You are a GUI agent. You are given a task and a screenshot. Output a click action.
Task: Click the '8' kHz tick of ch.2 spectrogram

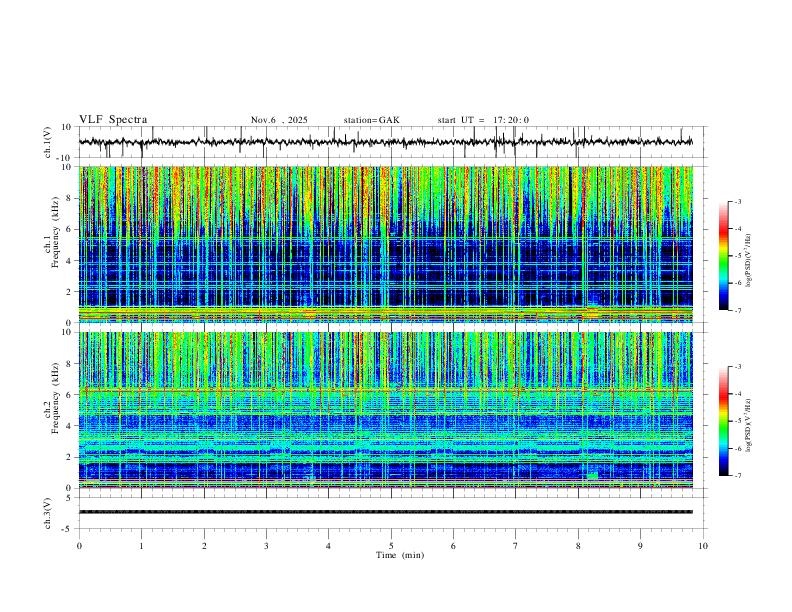coord(69,364)
